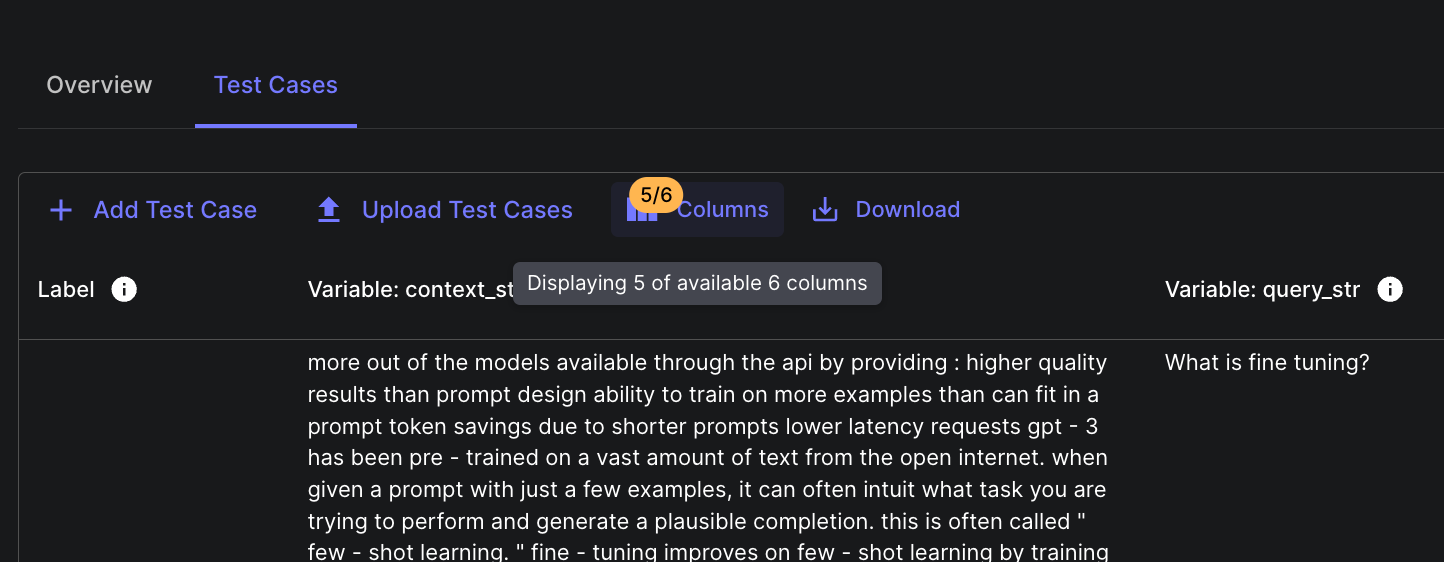Click the info icon beside query_str
1444x562 pixels.
coord(1389,290)
